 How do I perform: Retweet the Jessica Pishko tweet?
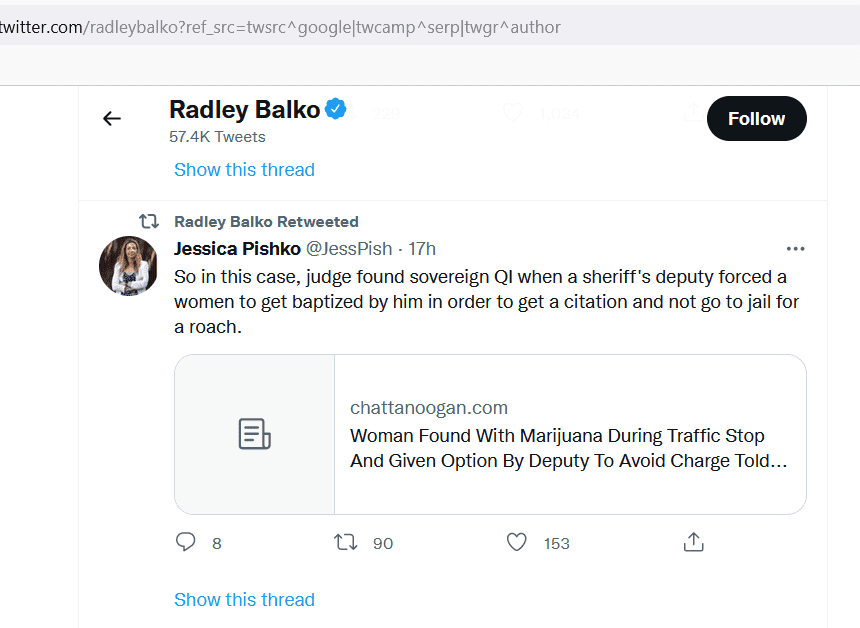pyautogui.click(x=346, y=542)
